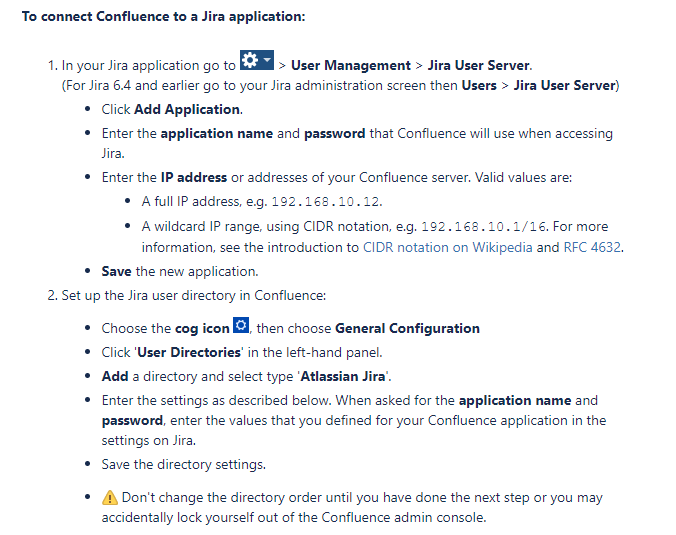
Task: Click the bold text 'User Directories'
Action: click(x=189, y=352)
